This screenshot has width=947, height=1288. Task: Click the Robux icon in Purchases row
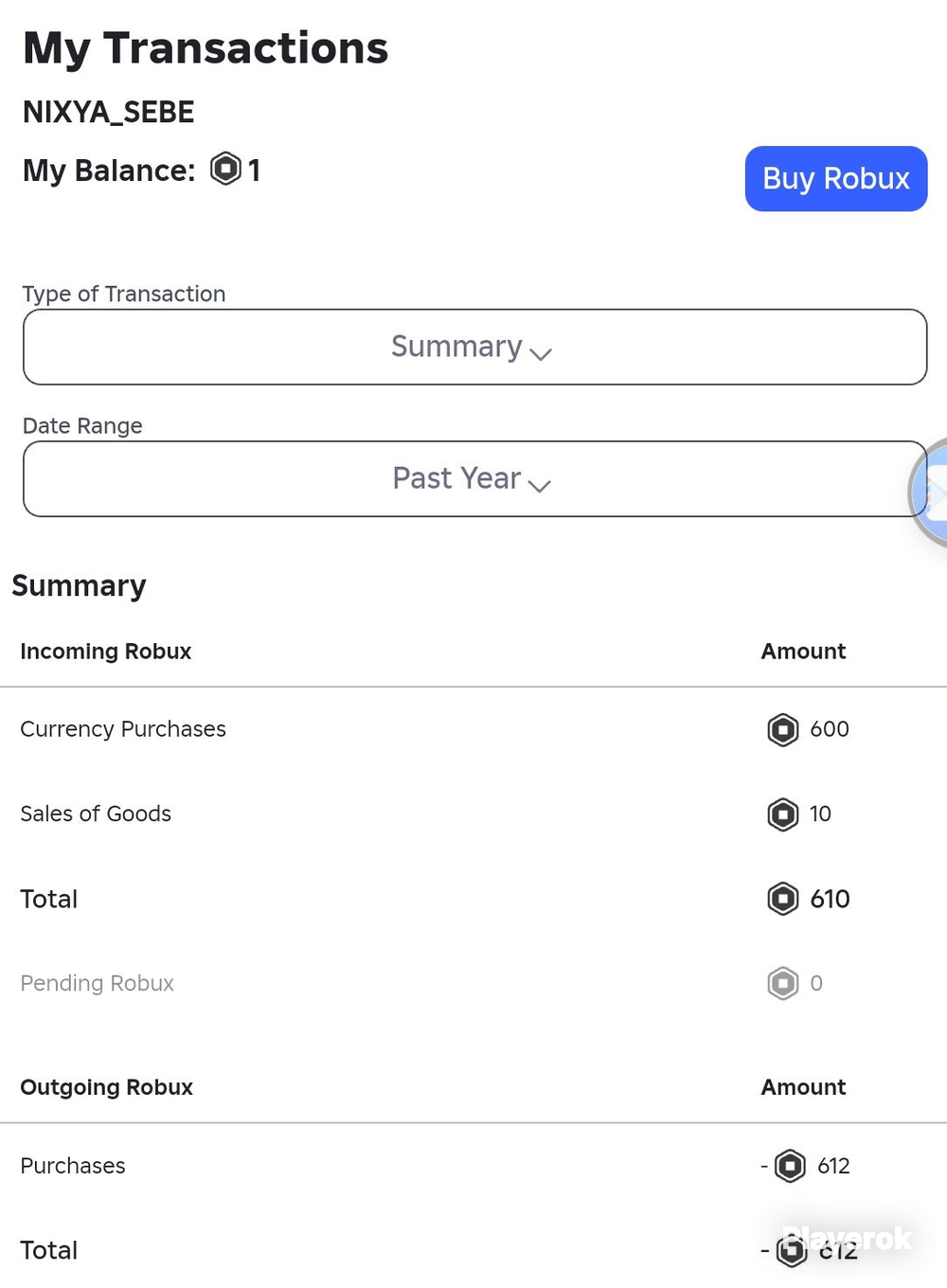point(791,1166)
